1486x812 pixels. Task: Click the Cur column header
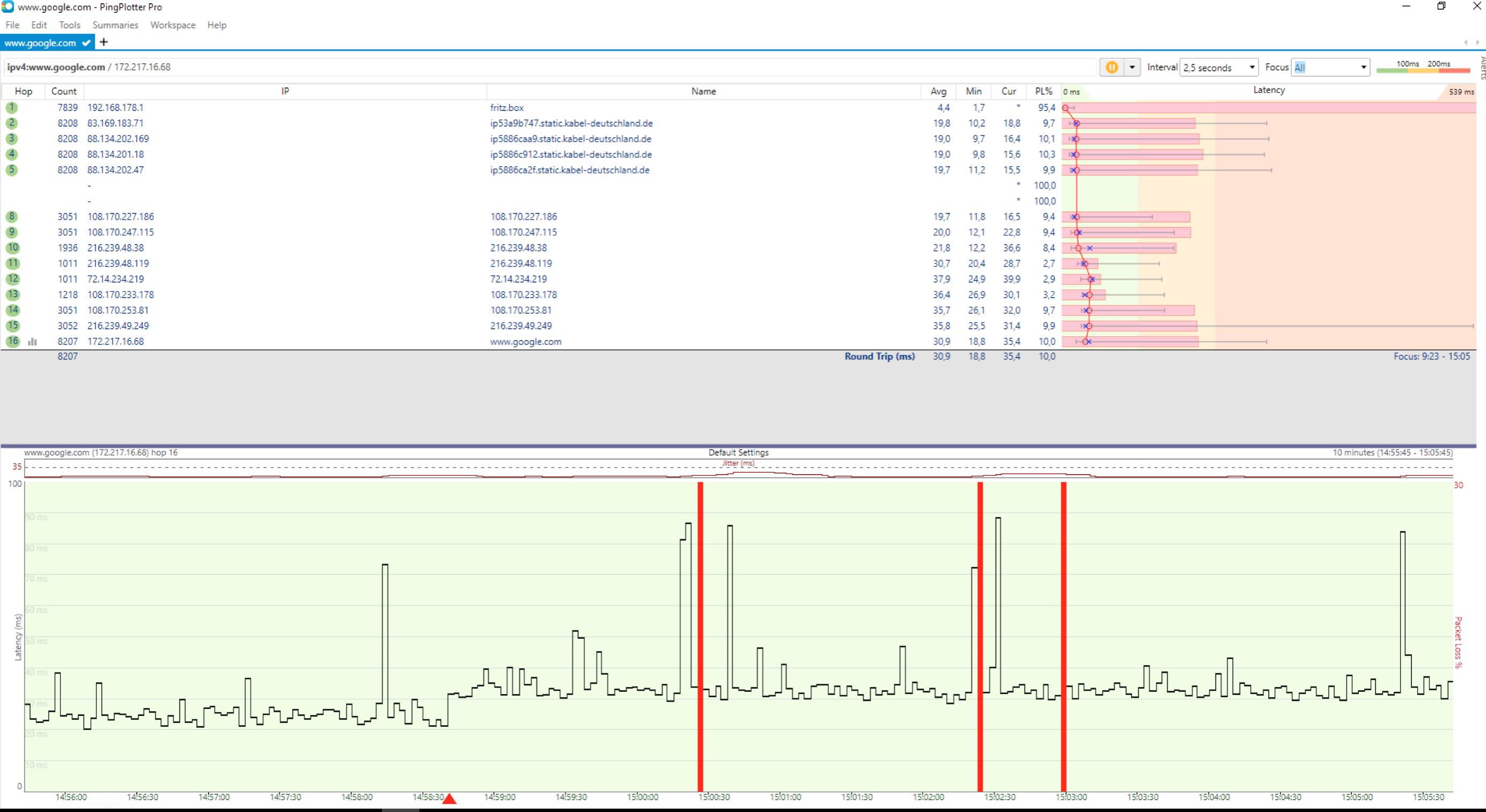[x=1009, y=91]
